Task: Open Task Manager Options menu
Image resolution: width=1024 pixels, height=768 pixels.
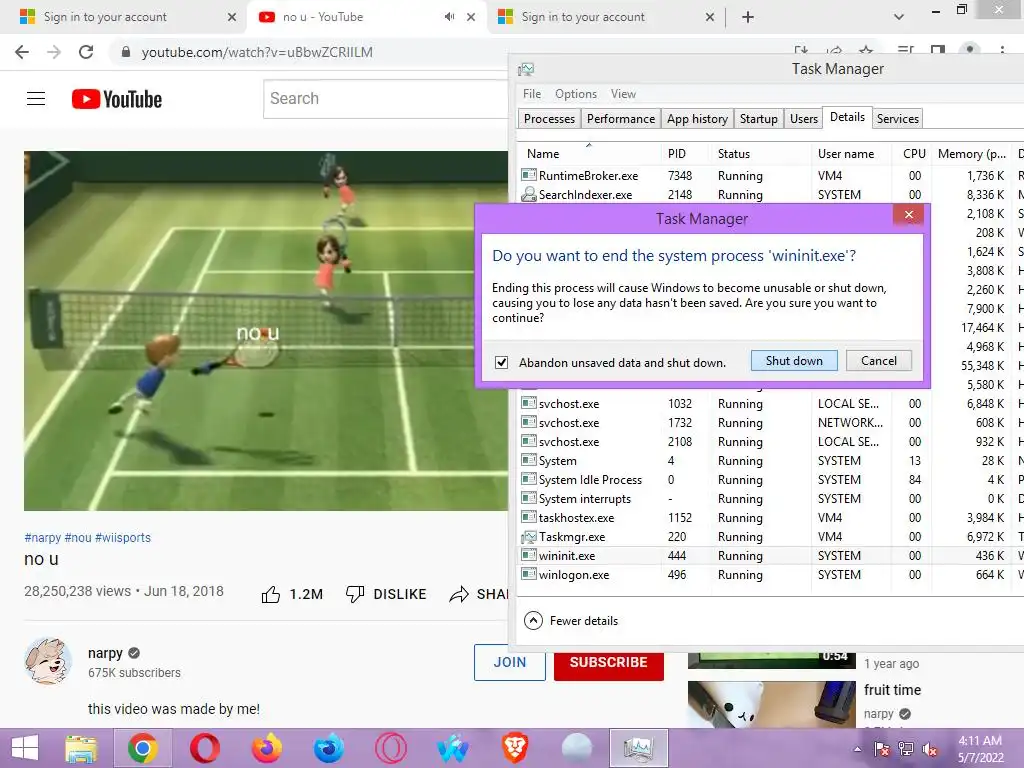Action: (x=576, y=94)
